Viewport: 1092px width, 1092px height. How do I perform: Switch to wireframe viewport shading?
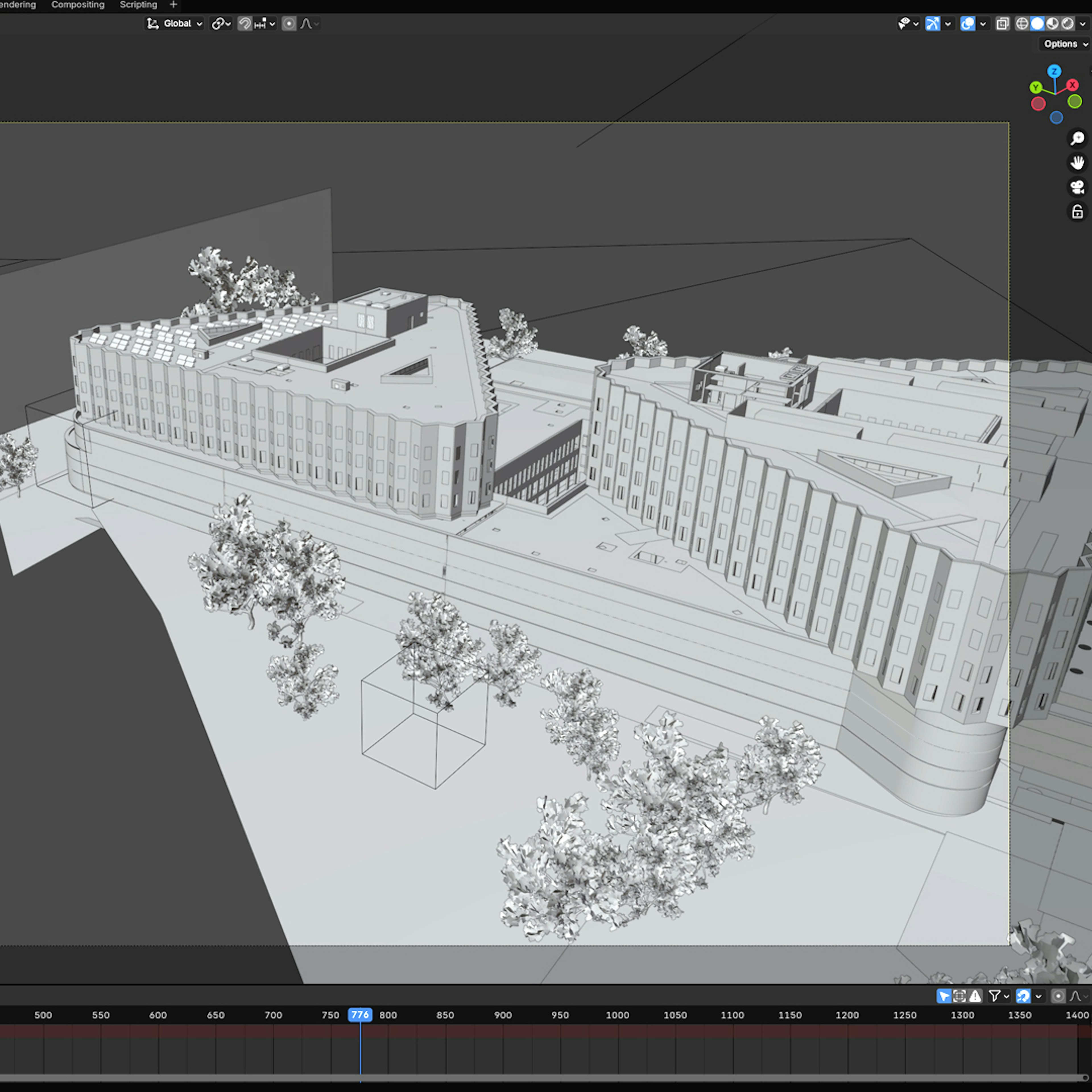click(1022, 24)
